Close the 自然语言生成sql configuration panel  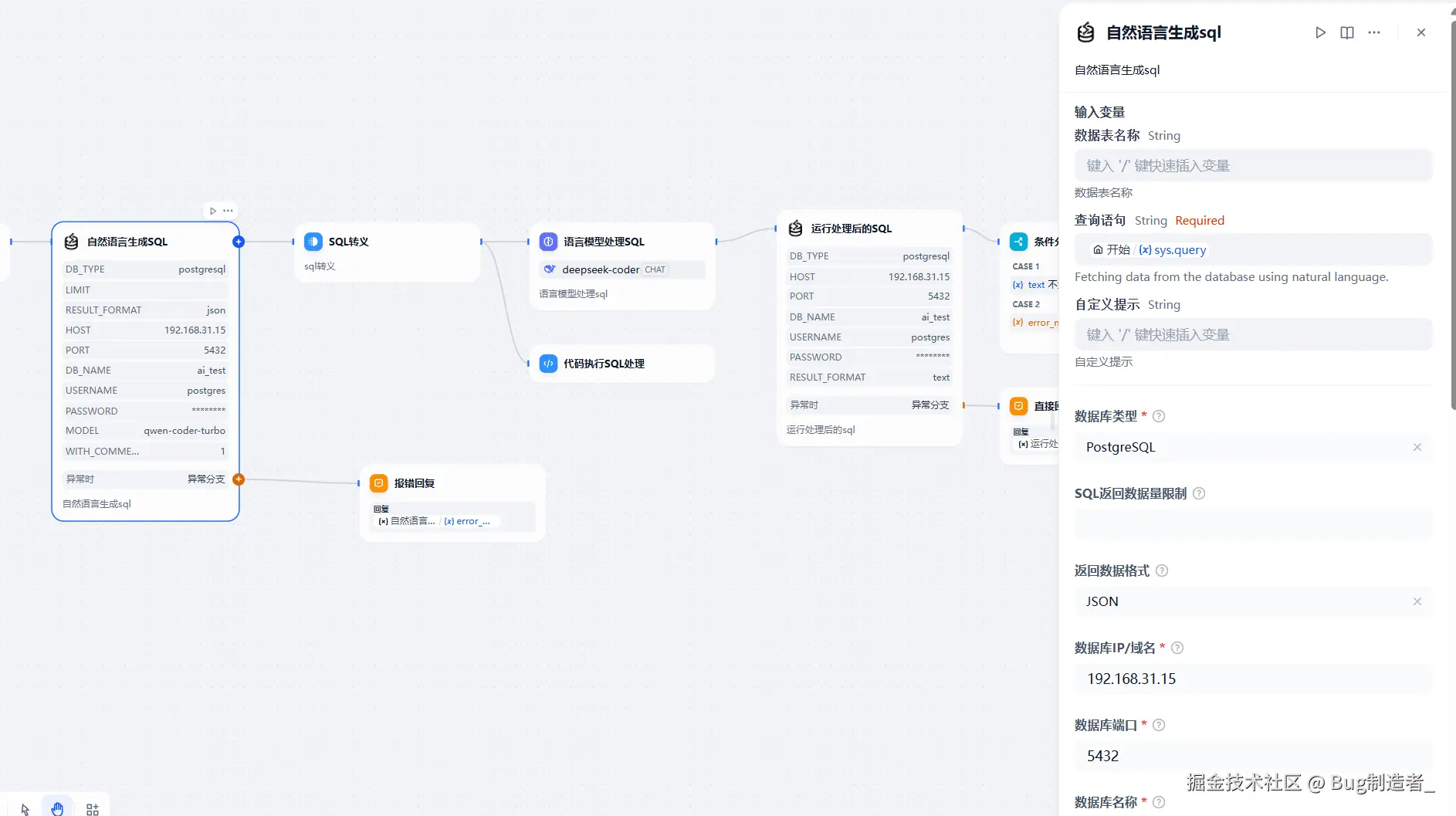pyautogui.click(x=1421, y=32)
